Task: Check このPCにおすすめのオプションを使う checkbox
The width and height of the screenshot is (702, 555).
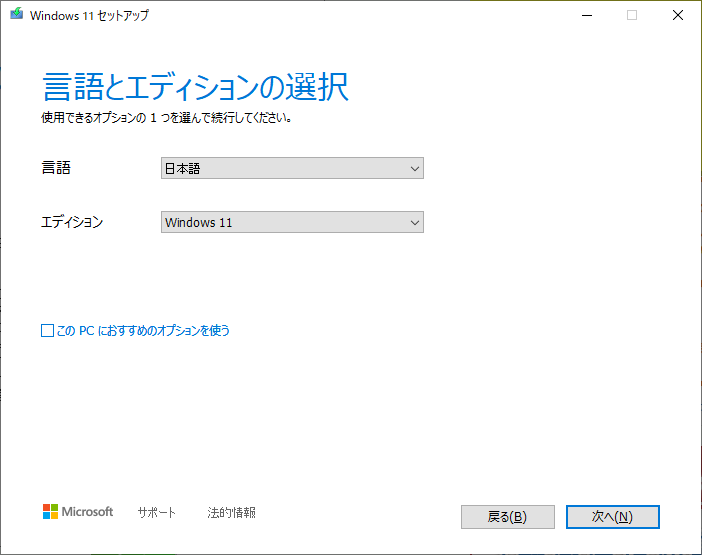Action: tap(47, 331)
